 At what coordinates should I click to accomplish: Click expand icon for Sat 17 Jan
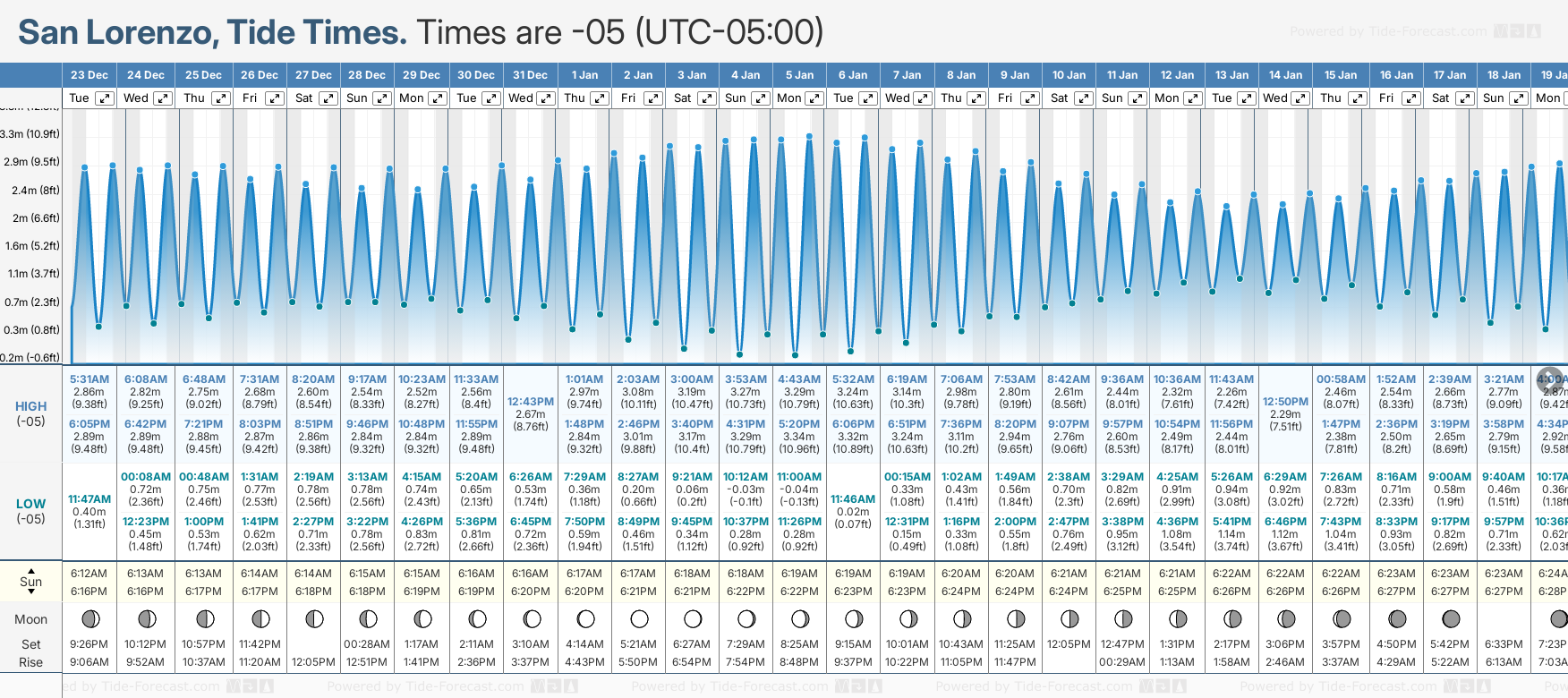1464,98
